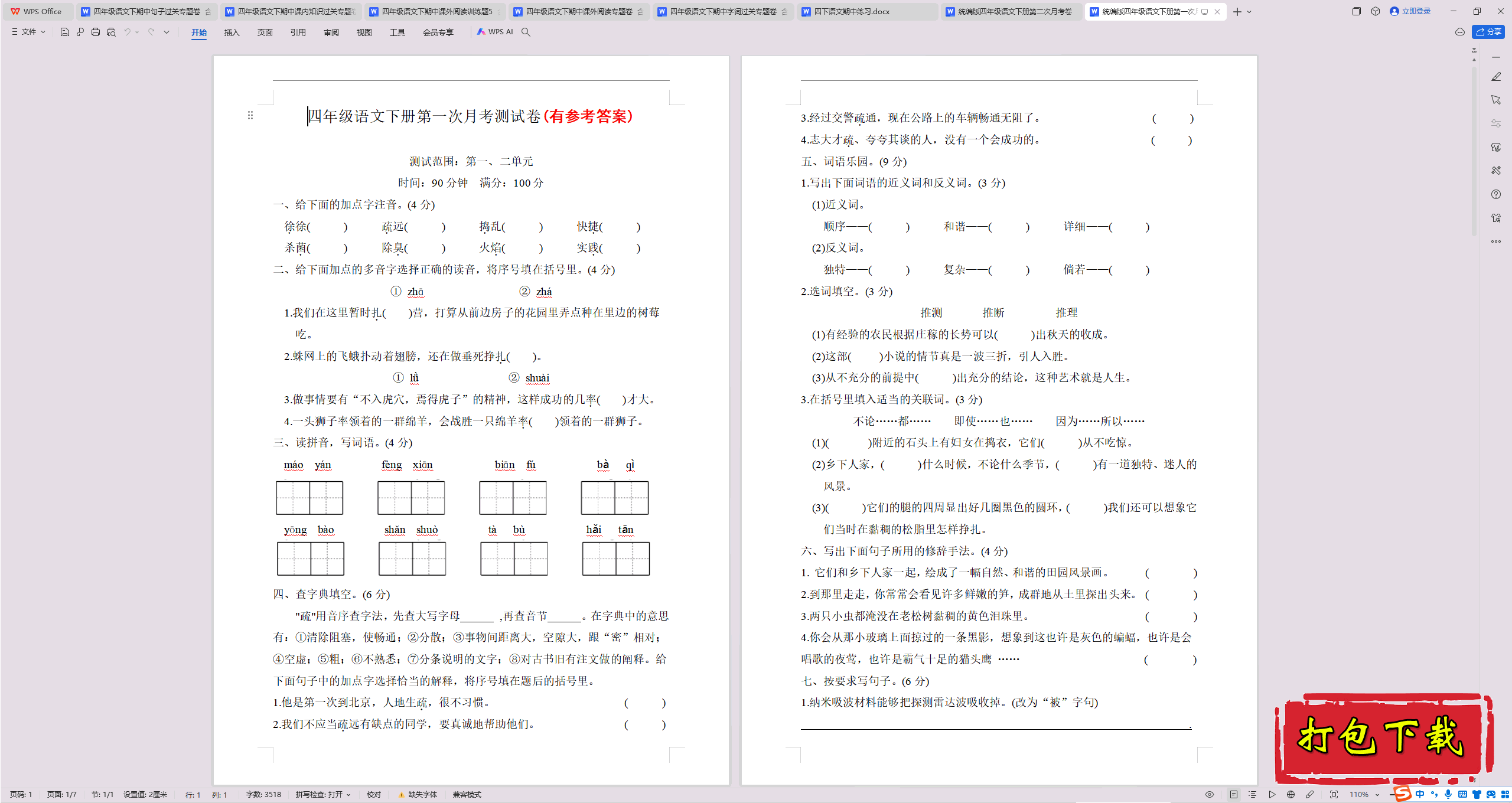Viewport: 1512px width, 803px height.
Task: Click the Export to PDF icon
Action: coord(80,32)
